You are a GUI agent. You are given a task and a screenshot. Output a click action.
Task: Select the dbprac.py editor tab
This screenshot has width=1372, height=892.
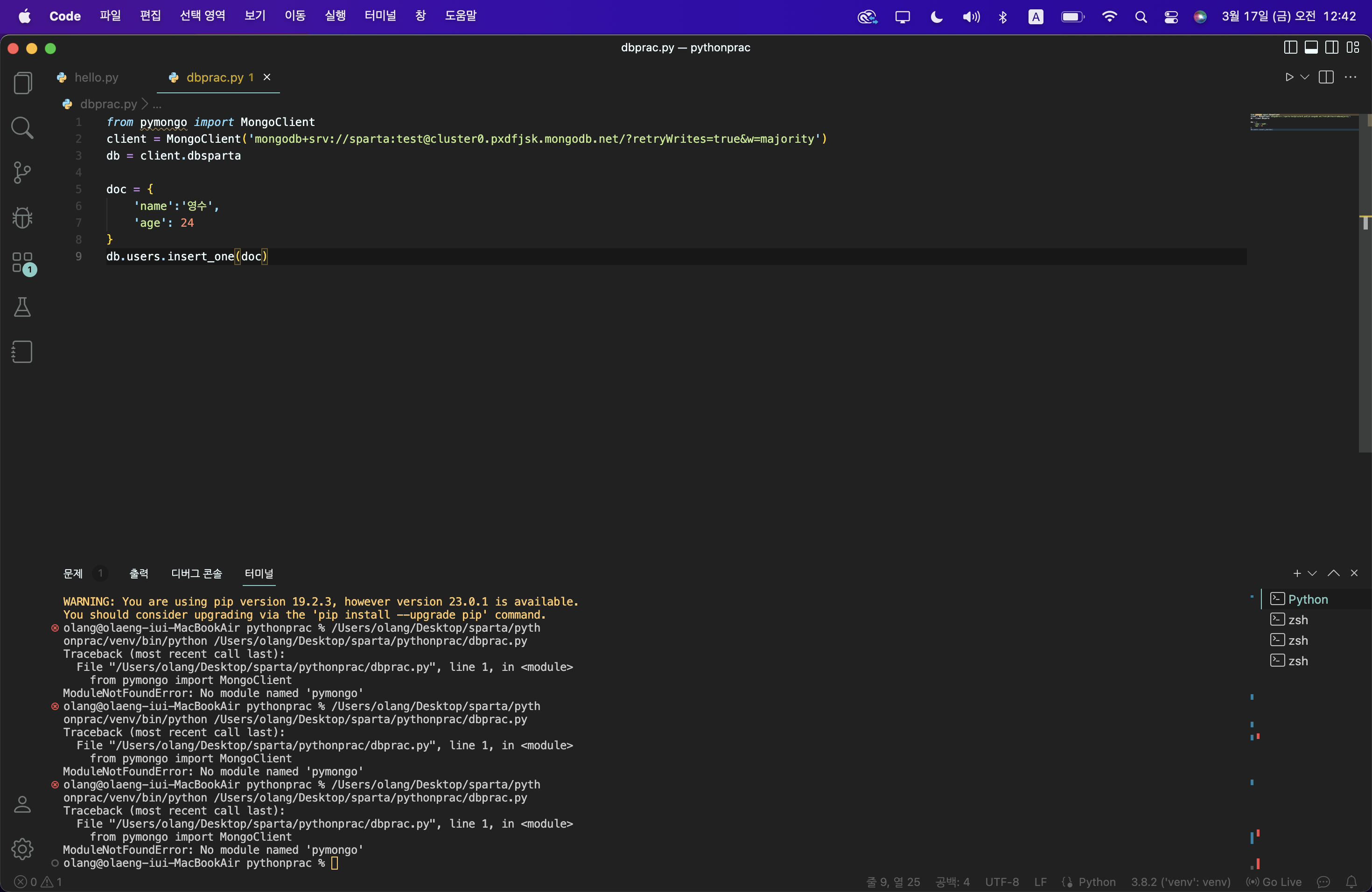point(218,77)
